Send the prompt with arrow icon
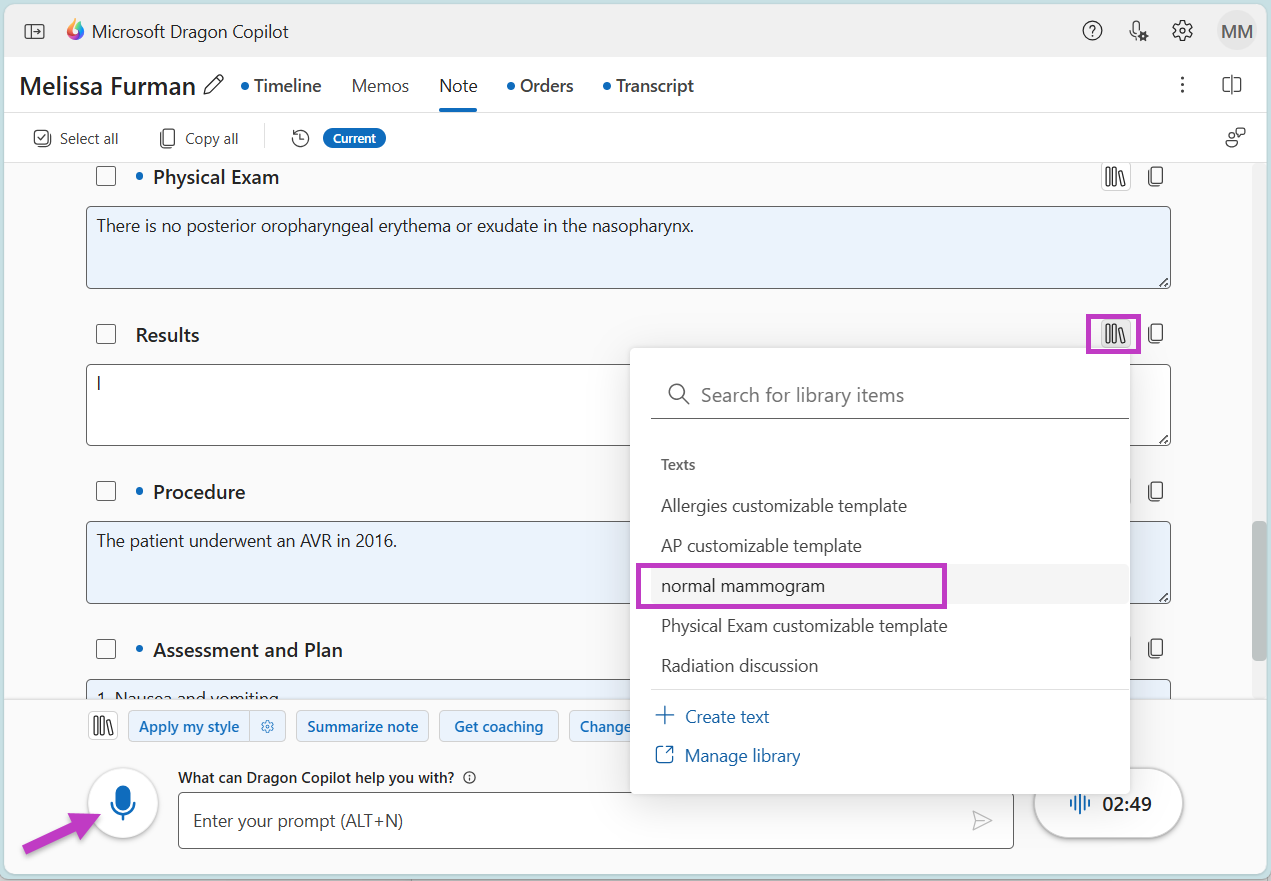This screenshot has width=1271, height=881. pos(982,821)
